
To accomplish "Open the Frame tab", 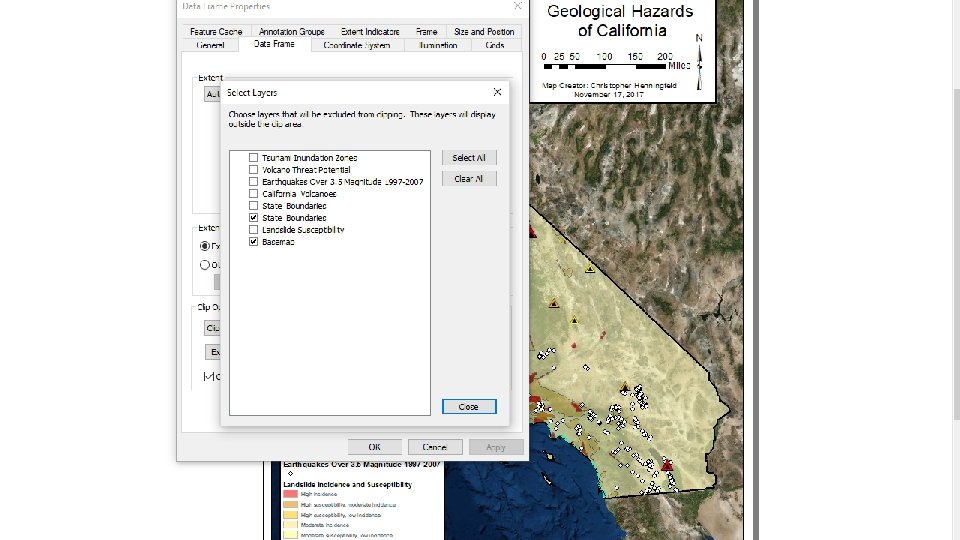I will pyautogui.click(x=426, y=31).
